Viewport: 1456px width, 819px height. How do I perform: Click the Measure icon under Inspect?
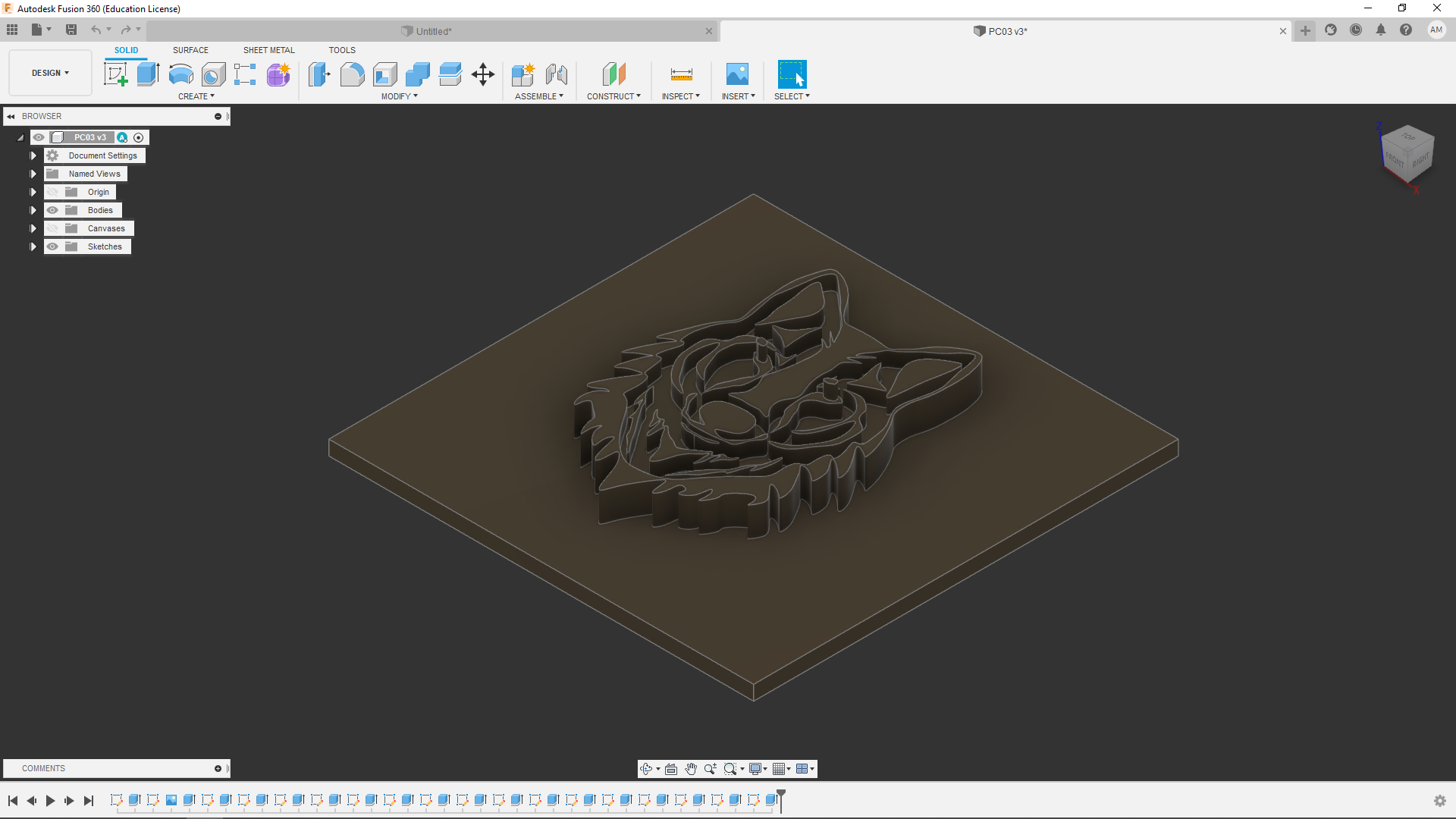click(681, 74)
